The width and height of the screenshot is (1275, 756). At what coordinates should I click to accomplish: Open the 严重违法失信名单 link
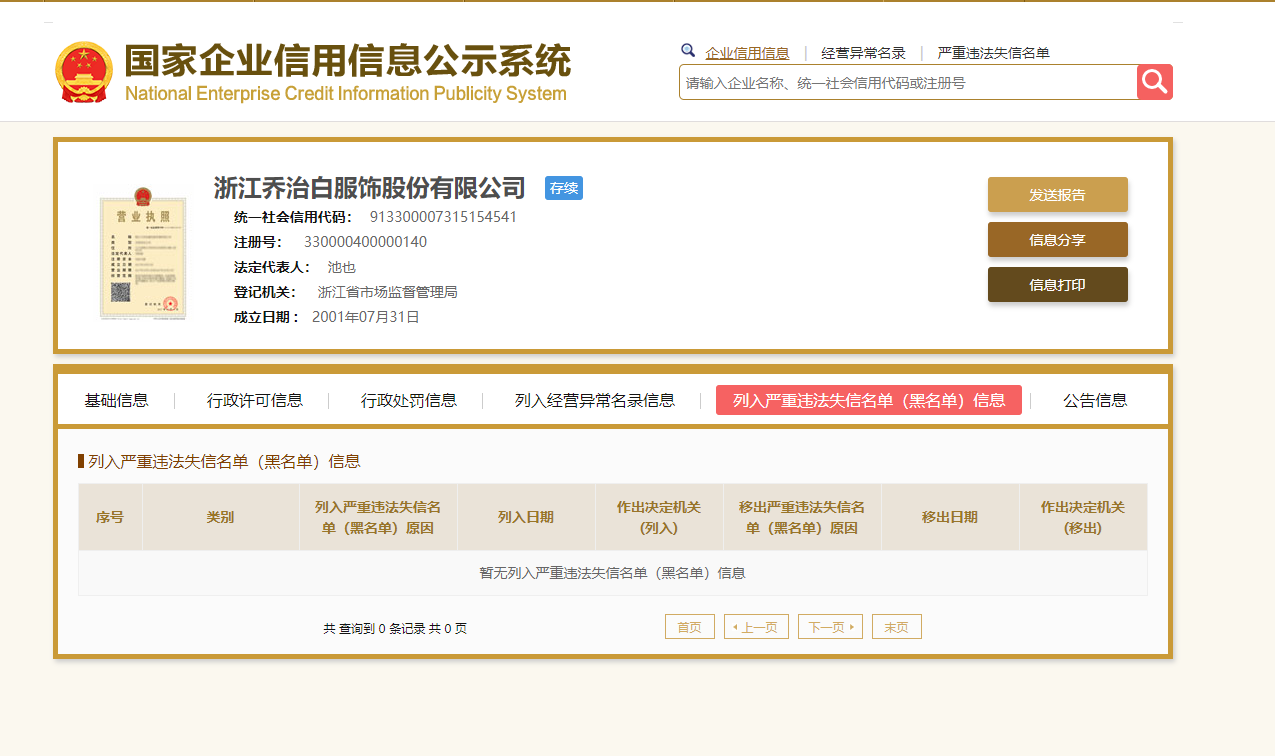tap(993, 53)
